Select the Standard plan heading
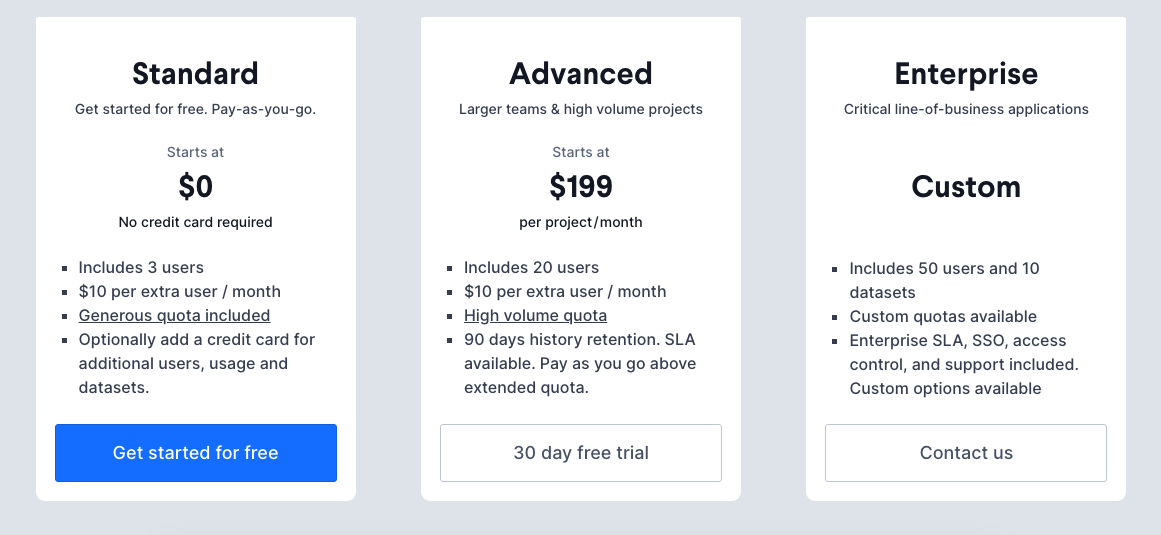The image size is (1161, 535). click(x=195, y=74)
